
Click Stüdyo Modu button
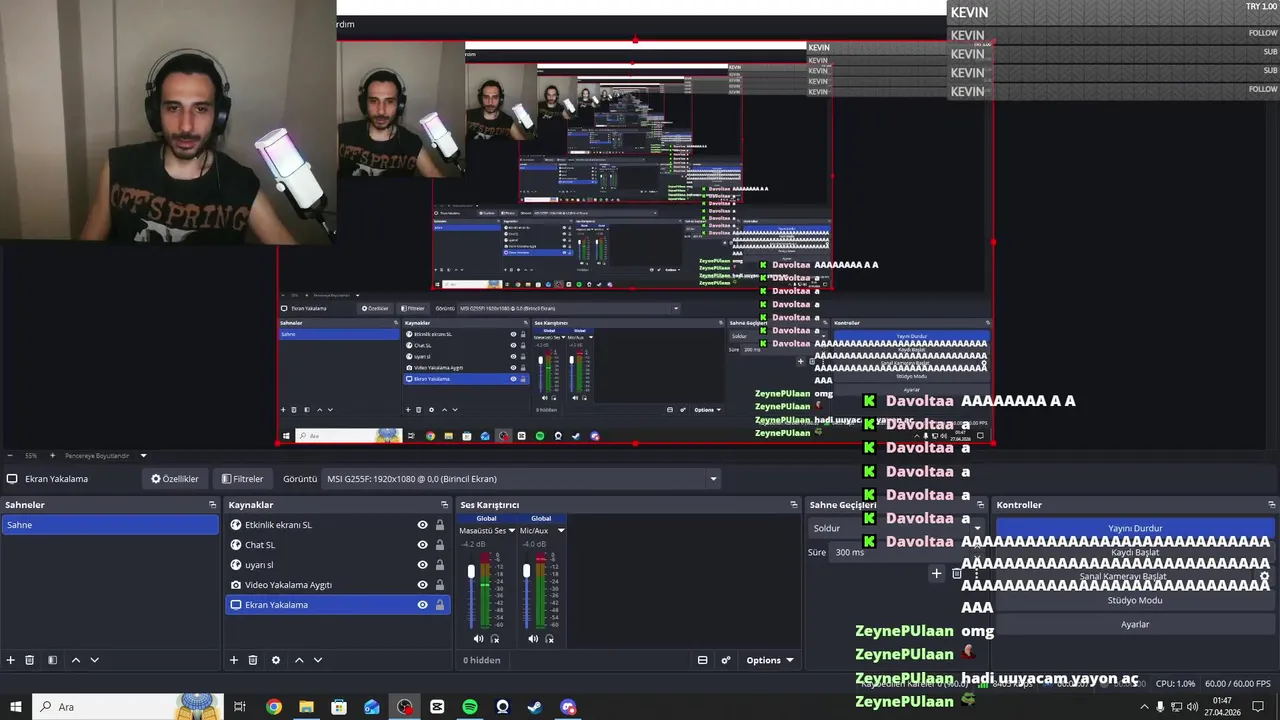pos(1135,600)
